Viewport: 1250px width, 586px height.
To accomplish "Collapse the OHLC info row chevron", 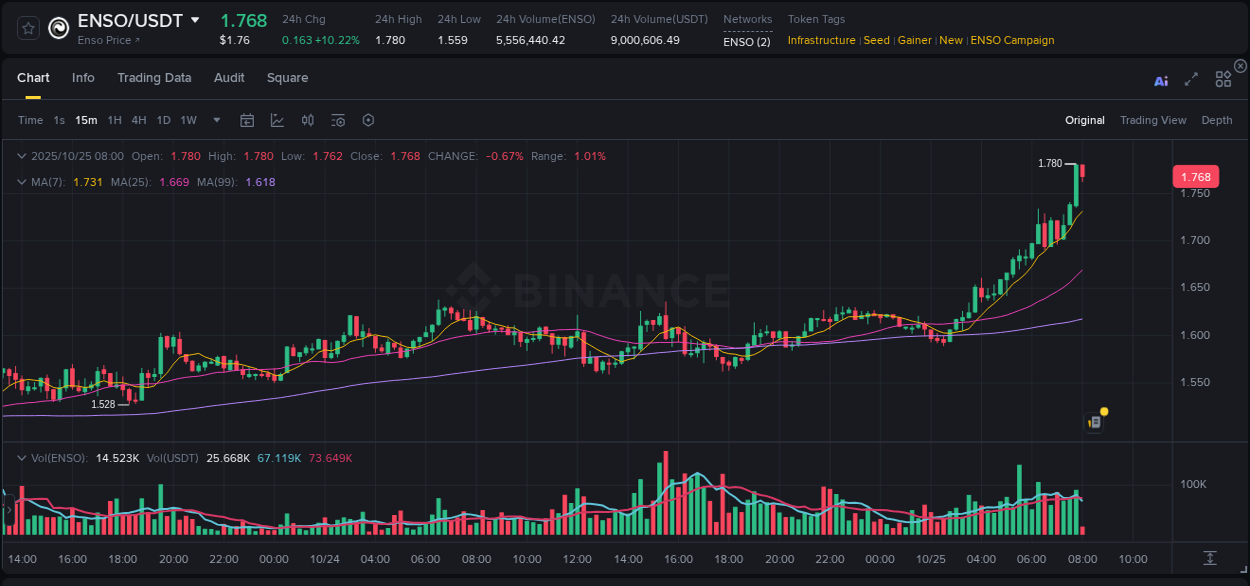I will tap(21, 156).
